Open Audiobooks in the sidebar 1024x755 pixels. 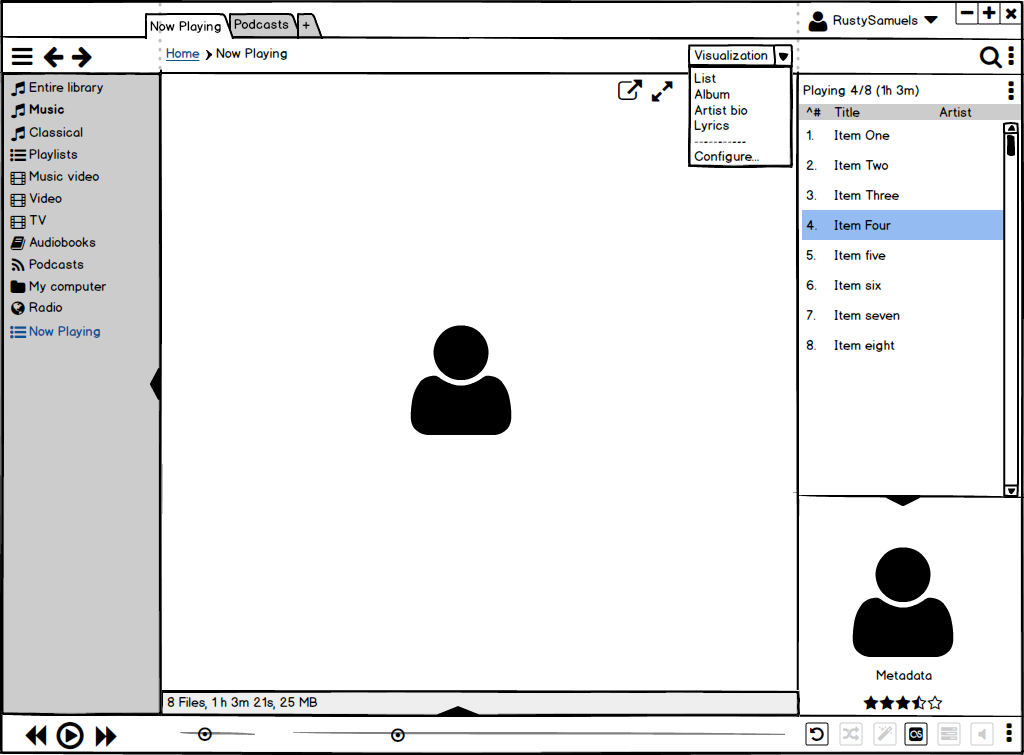point(61,243)
